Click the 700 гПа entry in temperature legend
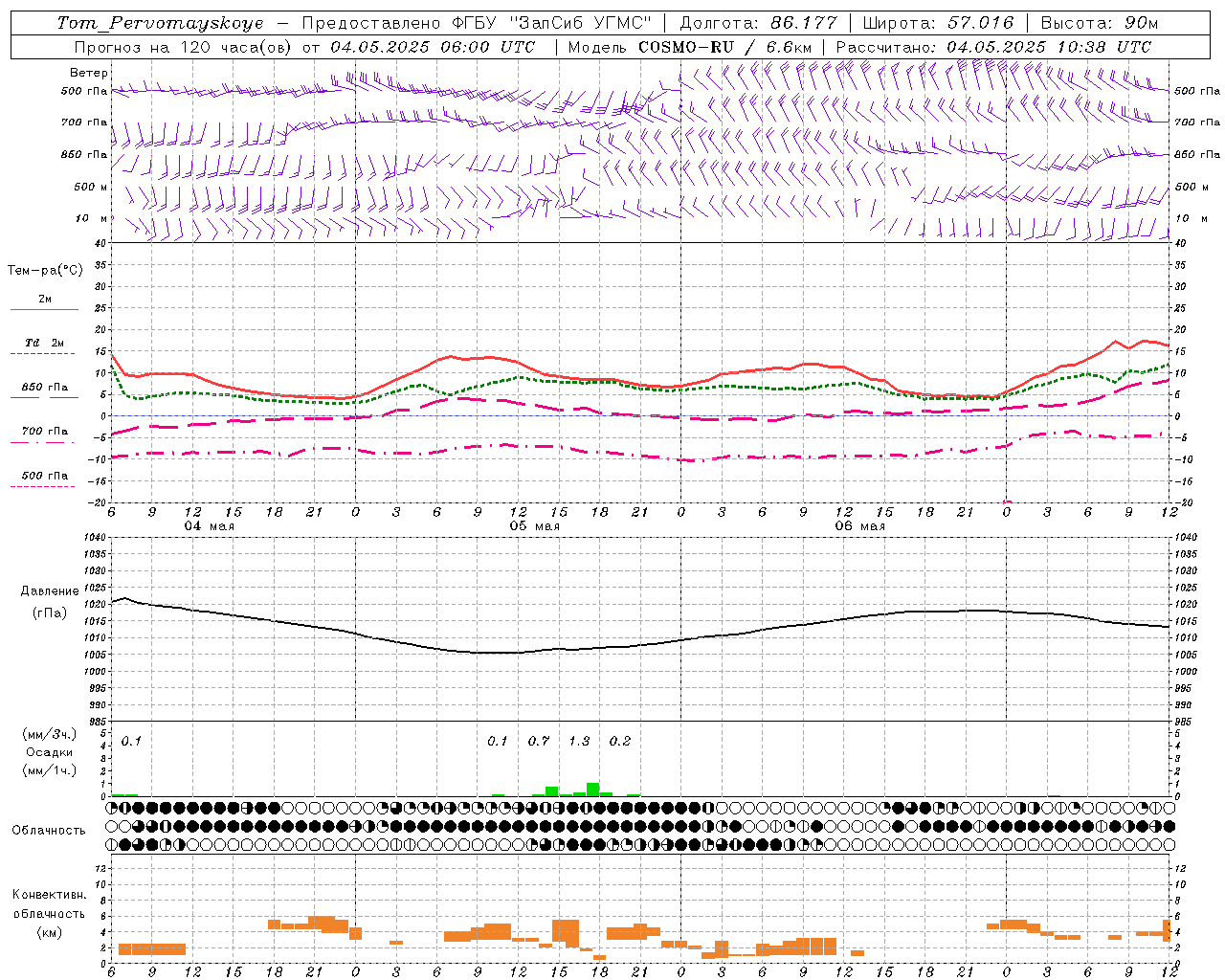This screenshot has width=1225, height=980. (x=45, y=432)
